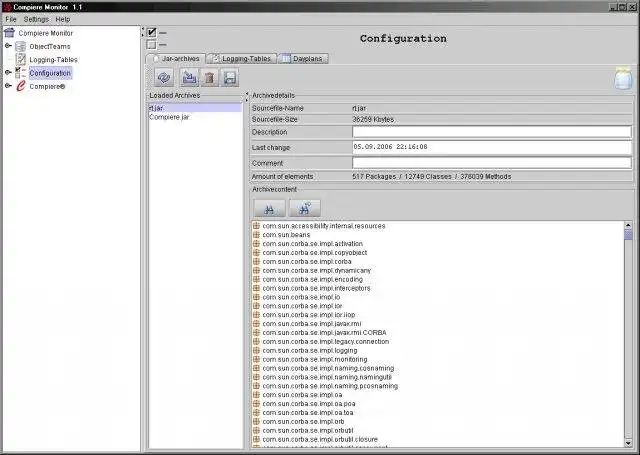This screenshot has width=640, height=455.
Task: Click the import jar archive button
Action: pos(189,77)
